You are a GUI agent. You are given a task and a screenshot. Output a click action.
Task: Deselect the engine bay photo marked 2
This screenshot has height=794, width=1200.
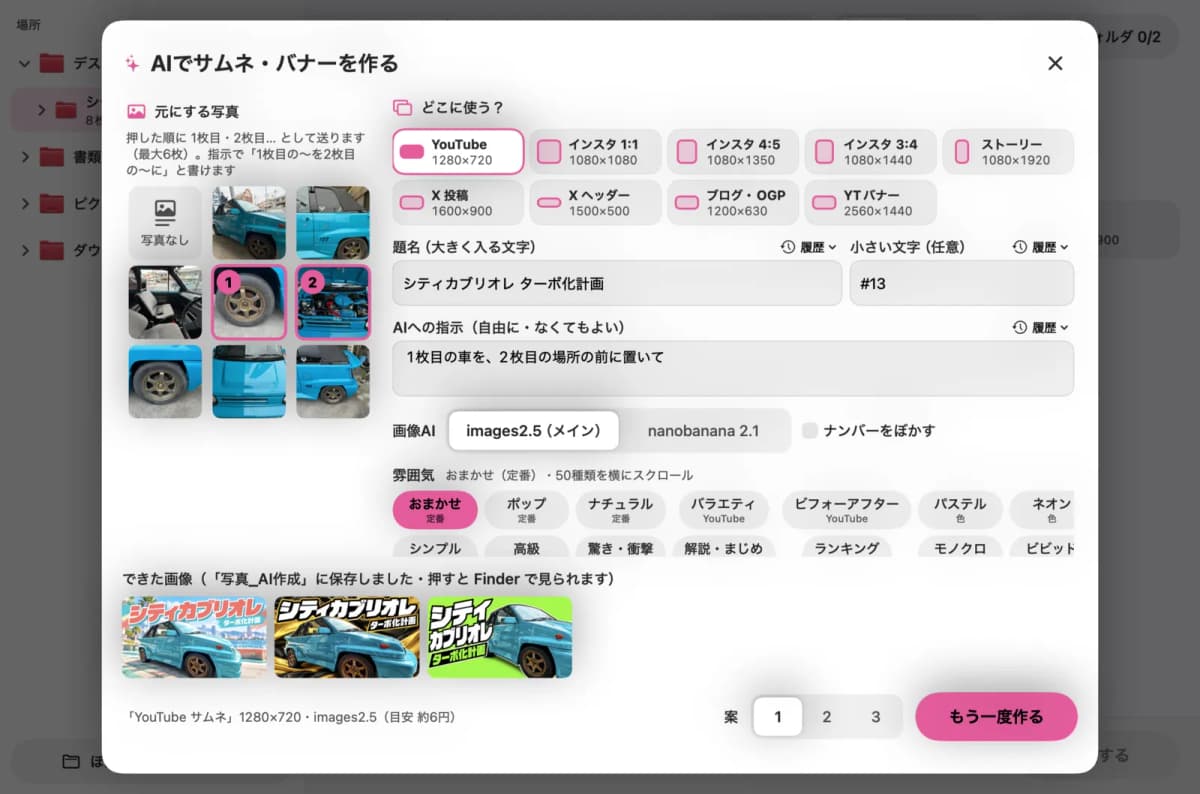coord(333,302)
